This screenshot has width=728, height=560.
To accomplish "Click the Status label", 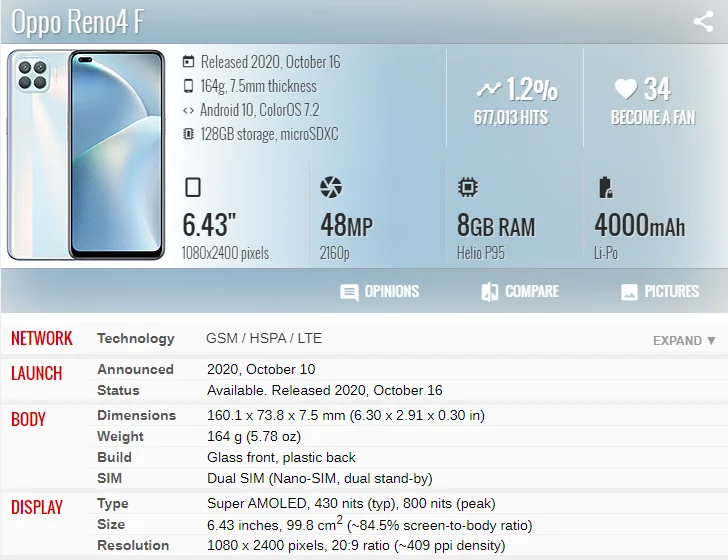I will click(x=118, y=390).
